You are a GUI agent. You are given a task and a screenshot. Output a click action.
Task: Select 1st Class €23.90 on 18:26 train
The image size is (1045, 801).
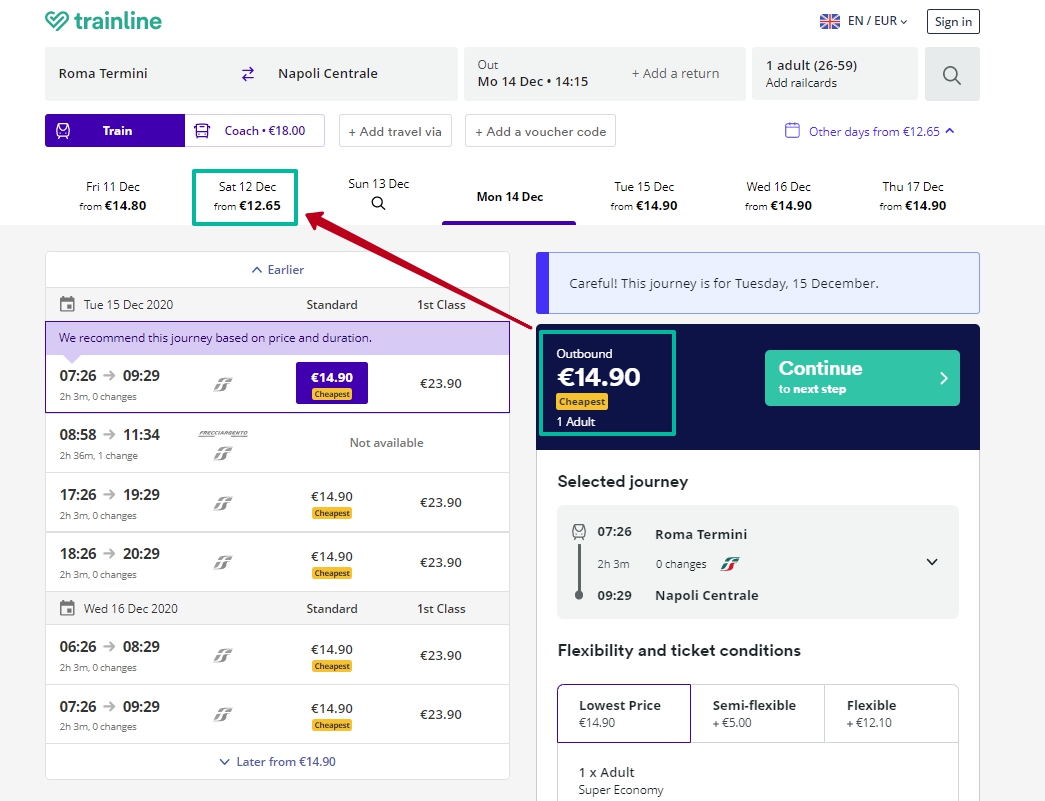441,563
